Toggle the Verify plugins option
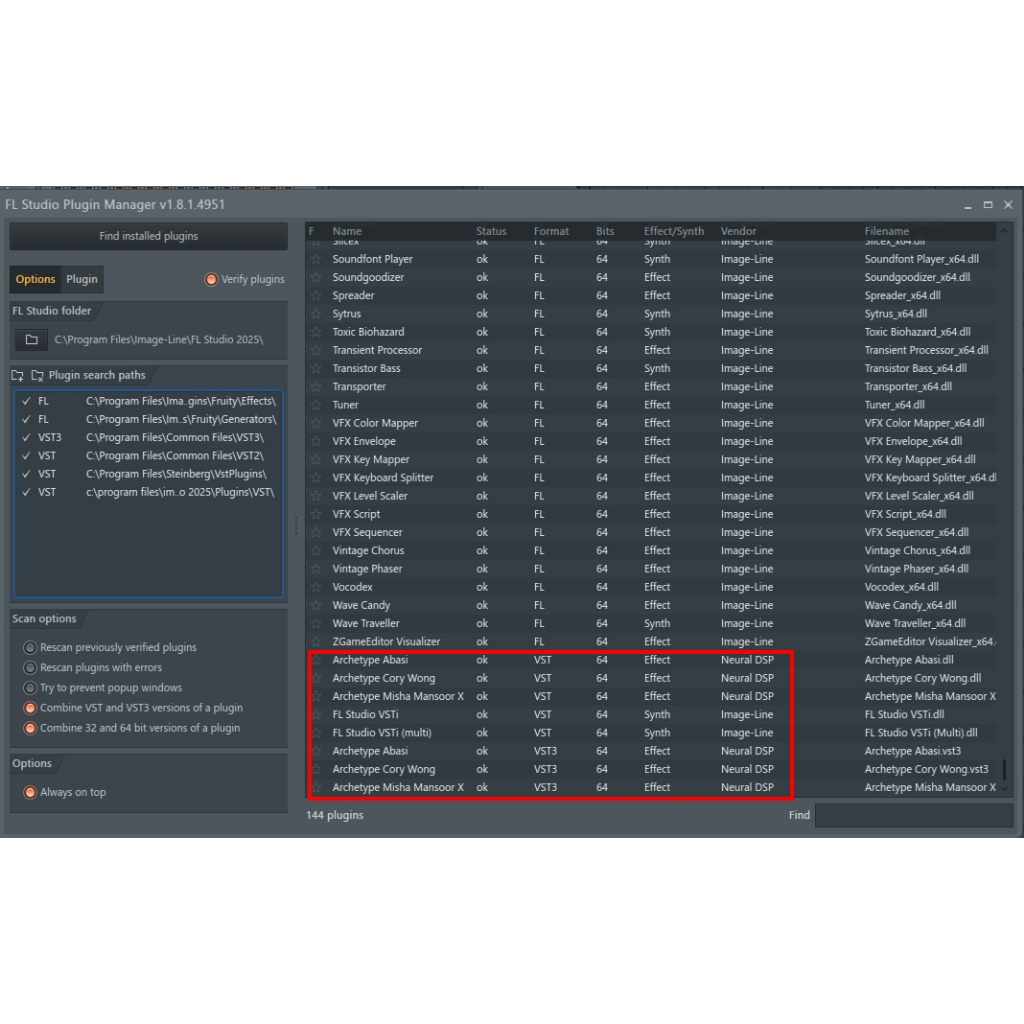This screenshot has width=1024, height=1024. point(211,280)
